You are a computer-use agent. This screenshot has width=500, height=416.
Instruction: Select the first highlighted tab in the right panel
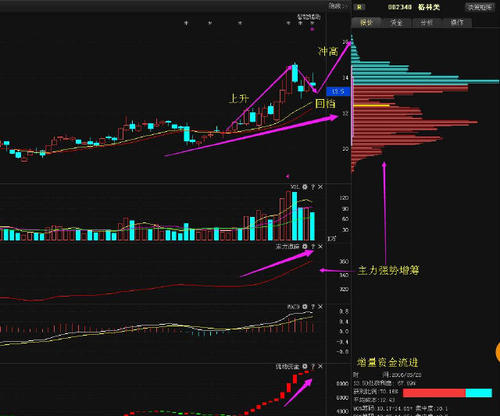[367, 23]
